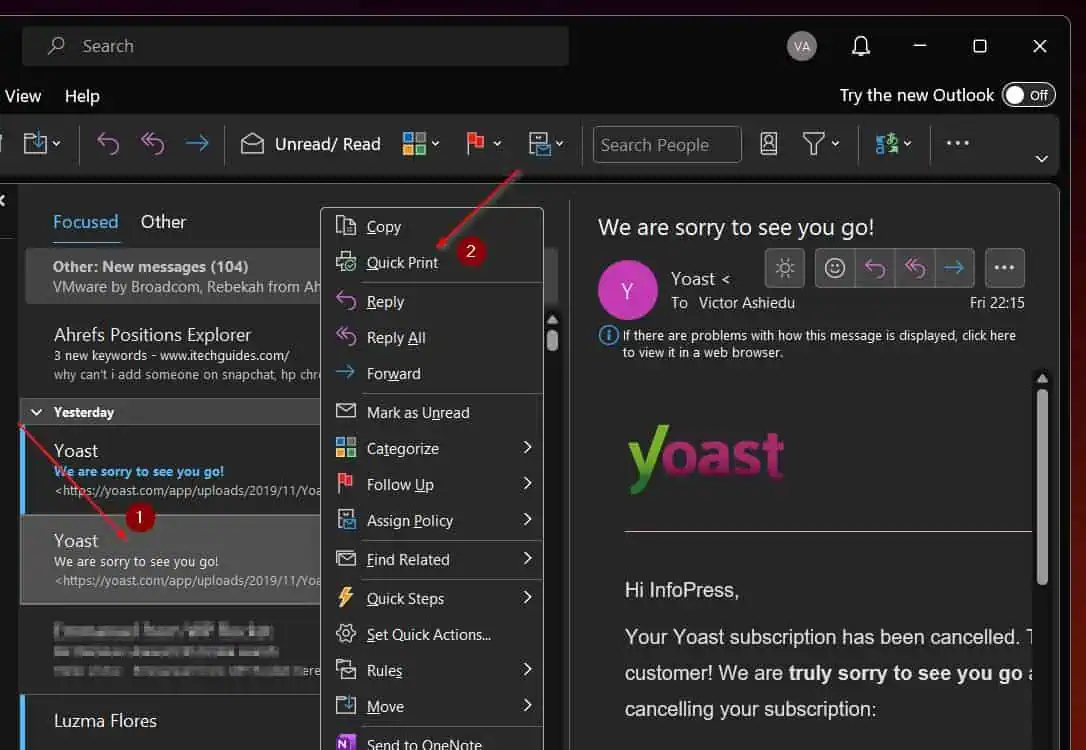The image size is (1086, 750).
Task: Forward using reading pane arrow icon
Action: click(954, 268)
